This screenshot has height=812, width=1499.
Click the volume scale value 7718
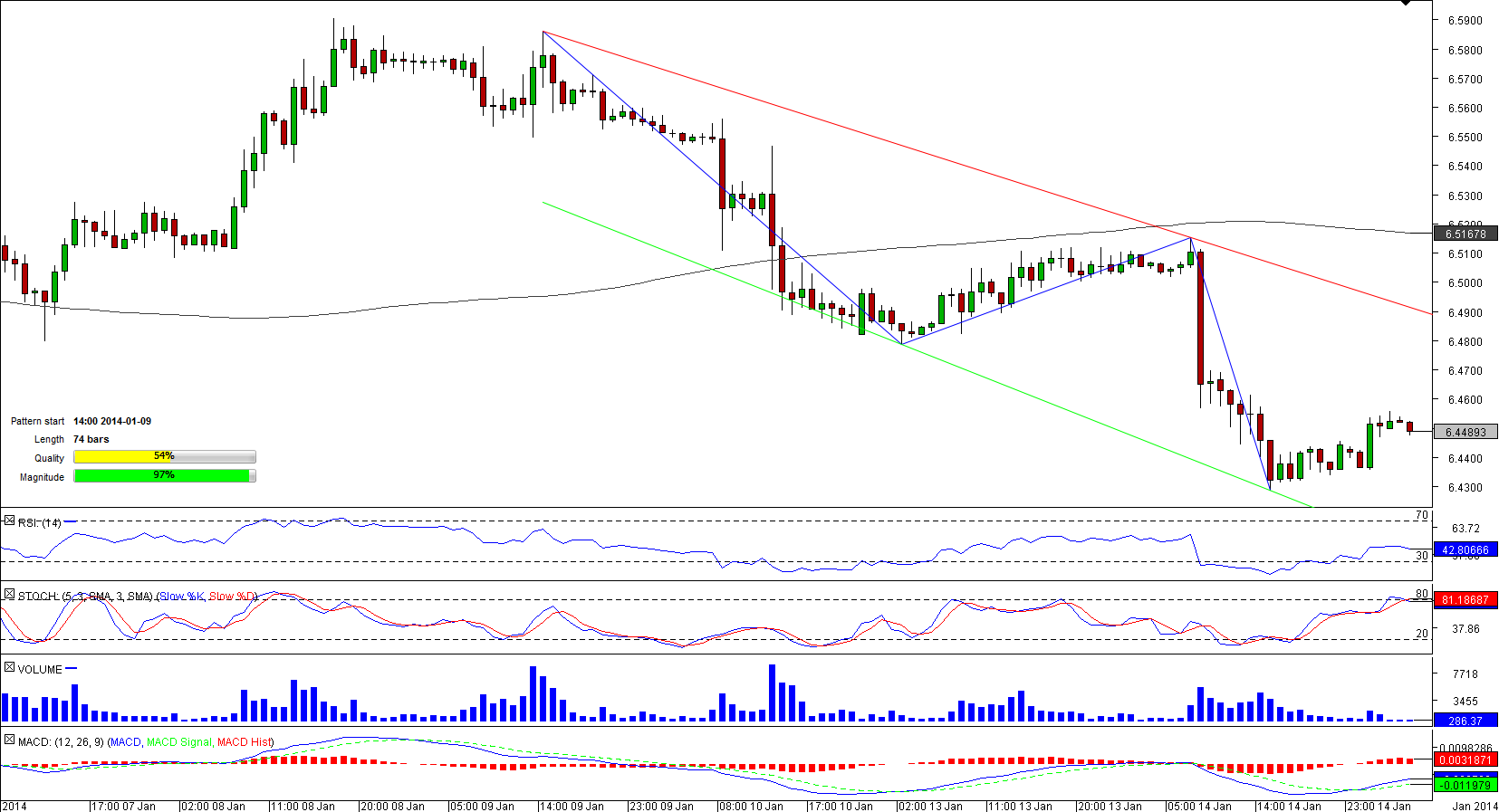(x=1465, y=674)
